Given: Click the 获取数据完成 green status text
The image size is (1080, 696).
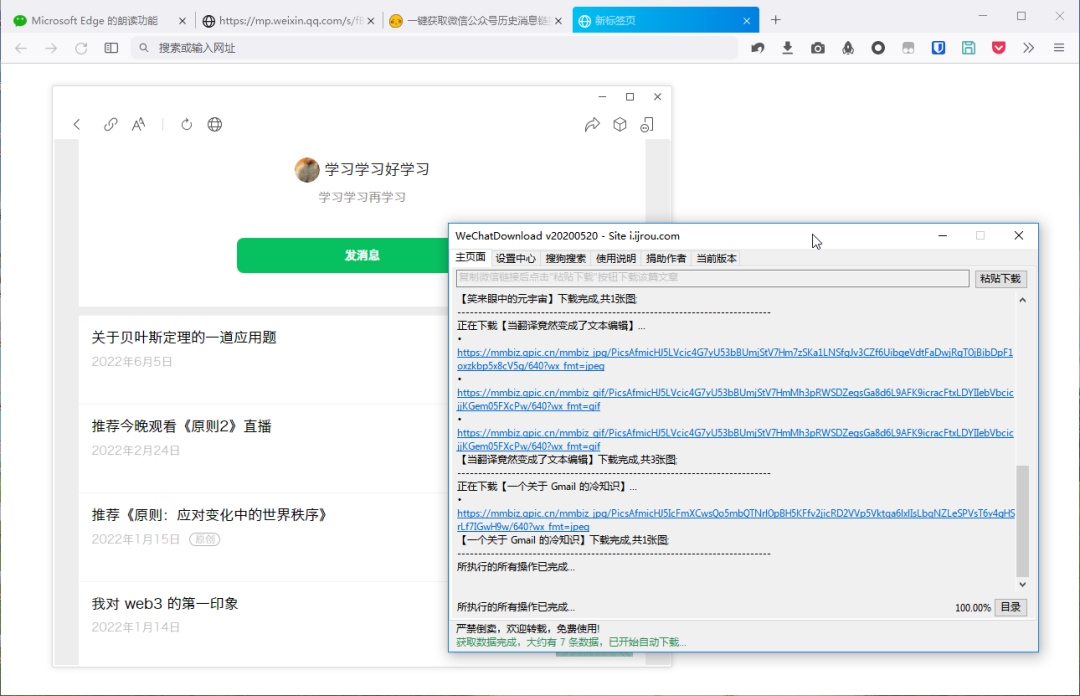Looking at the screenshot, I should (x=571, y=642).
